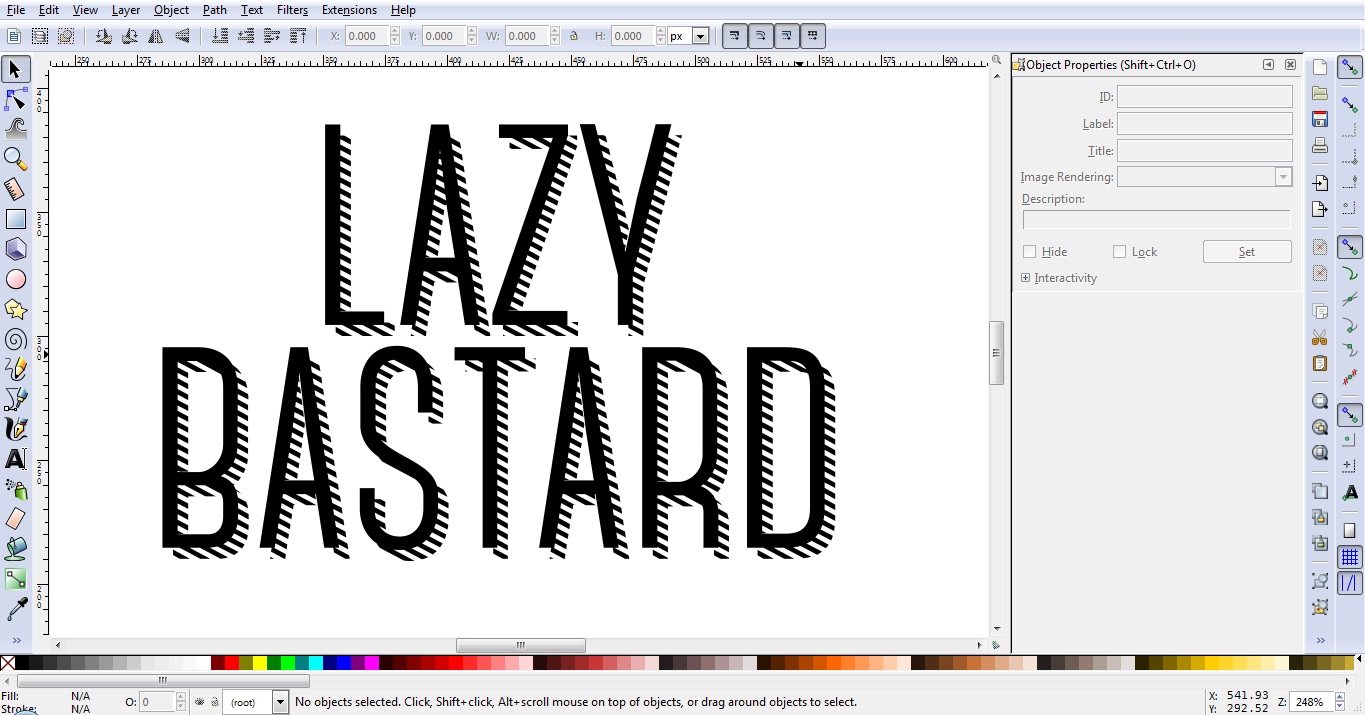1365x715 pixels.
Task: Pick the Node editing tool
Action: tap(16, 99)
